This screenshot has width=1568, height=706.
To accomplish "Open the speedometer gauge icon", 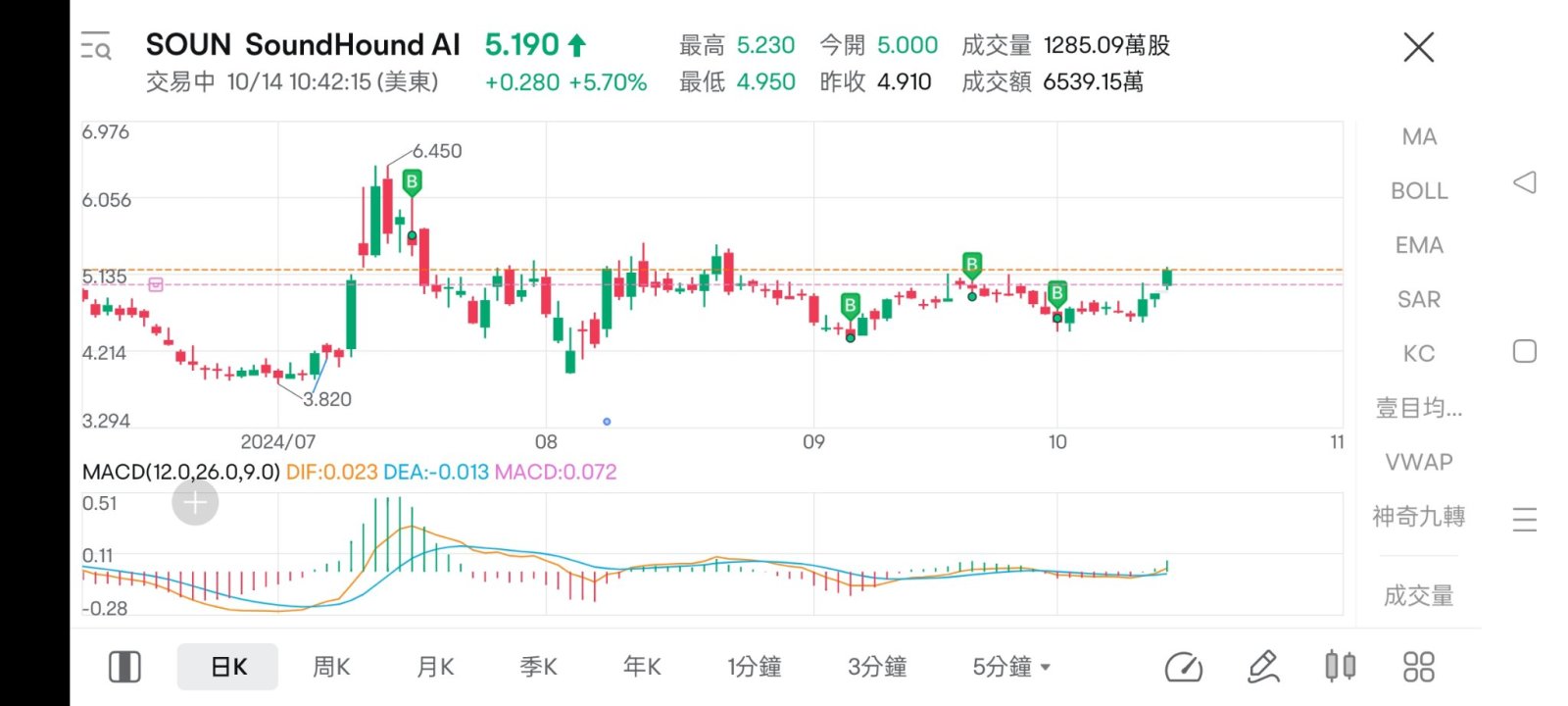I will click(1183, 667).
